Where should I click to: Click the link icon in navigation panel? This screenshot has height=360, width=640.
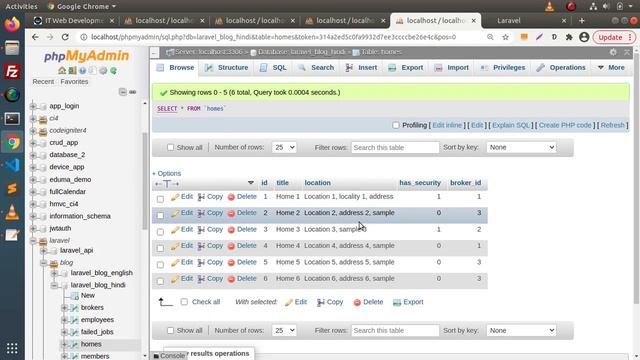tap(133, 92)
